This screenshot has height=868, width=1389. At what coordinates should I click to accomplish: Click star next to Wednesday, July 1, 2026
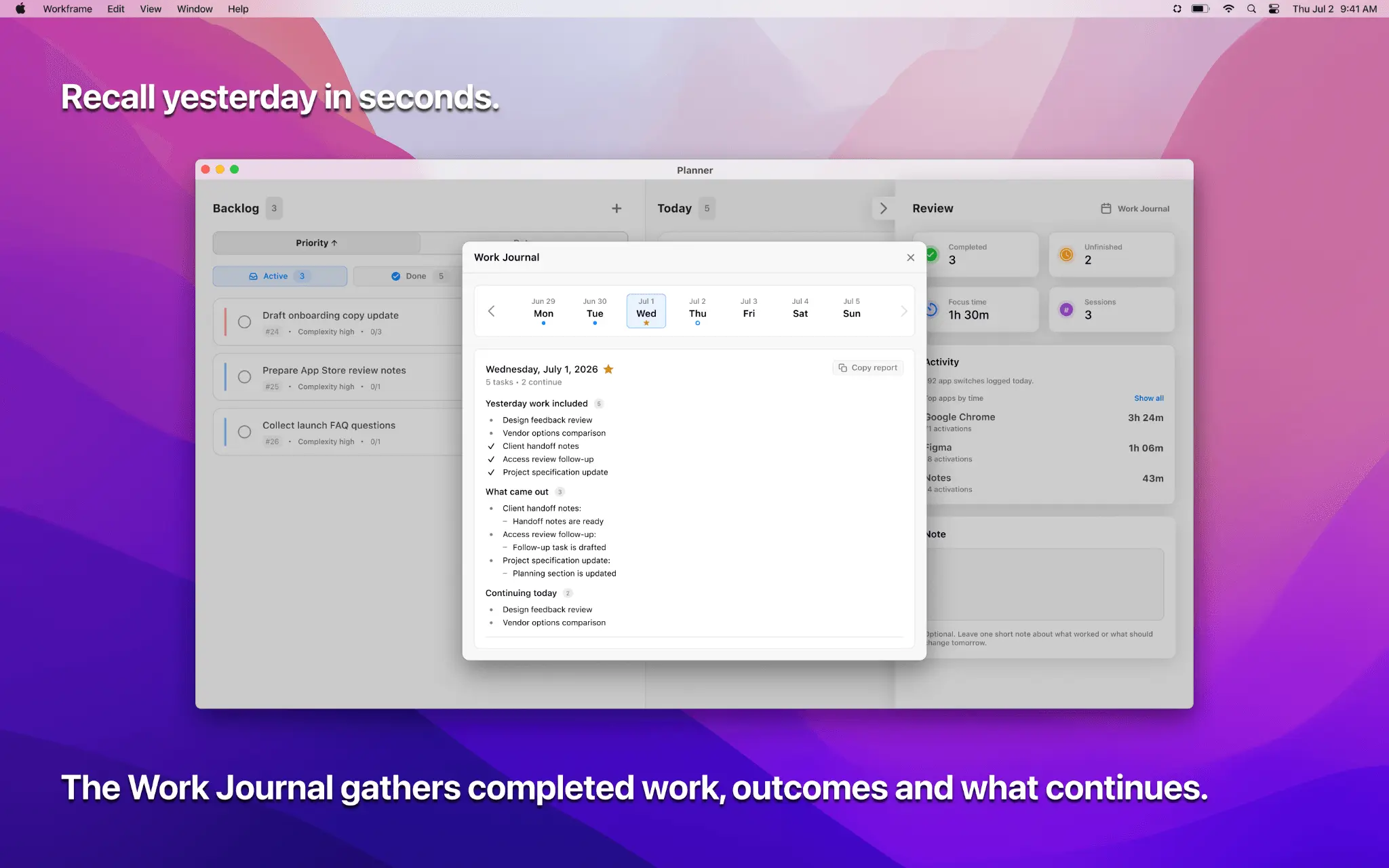click(x=608, y=369)
